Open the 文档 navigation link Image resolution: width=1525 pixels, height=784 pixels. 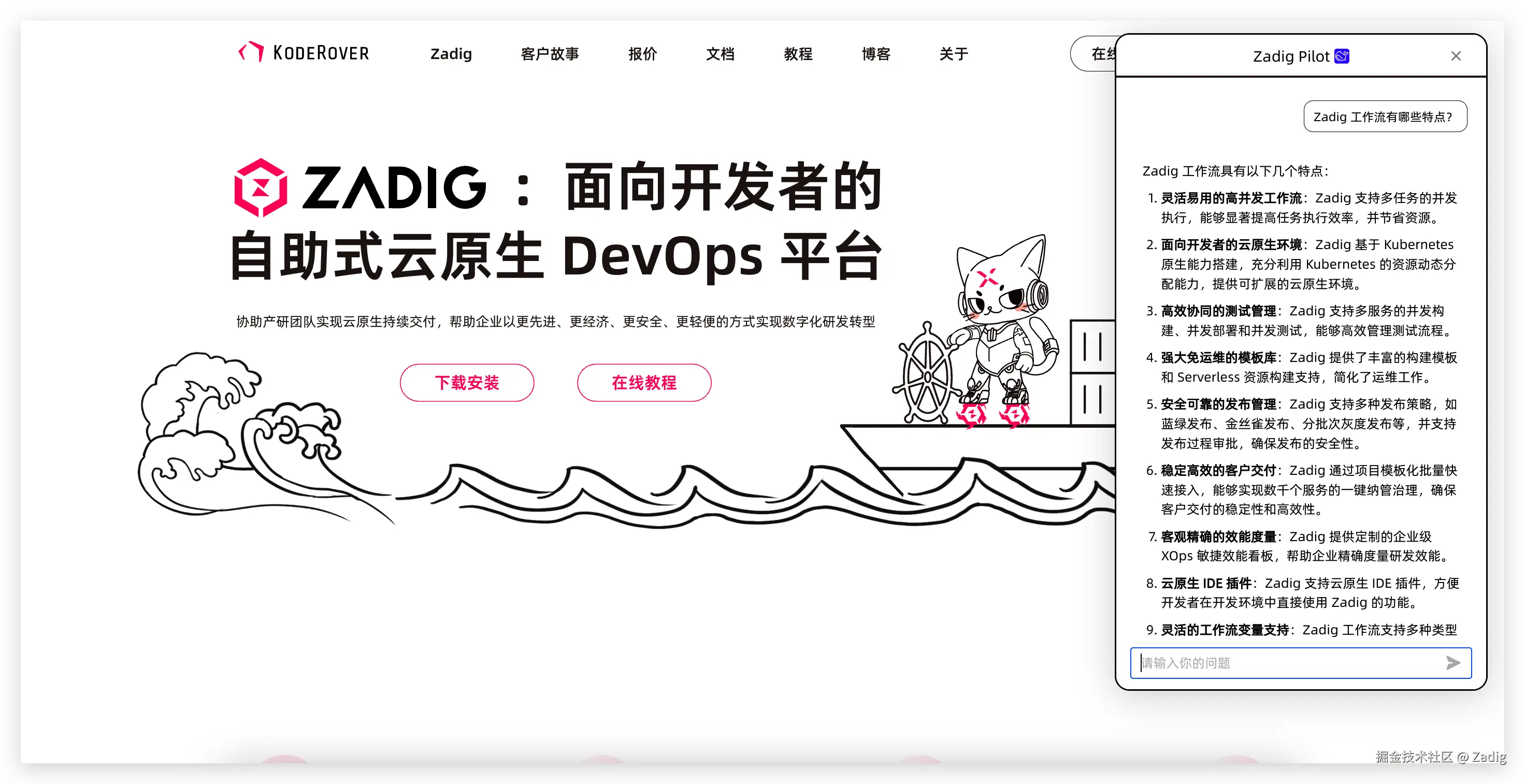[720, 54]
